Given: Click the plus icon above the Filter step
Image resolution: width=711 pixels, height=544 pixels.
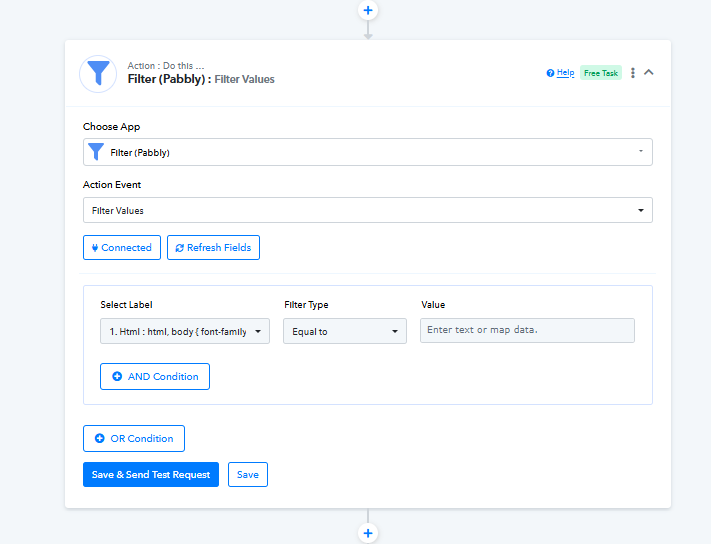Looking at the screenshot, I should click(368, 10).
